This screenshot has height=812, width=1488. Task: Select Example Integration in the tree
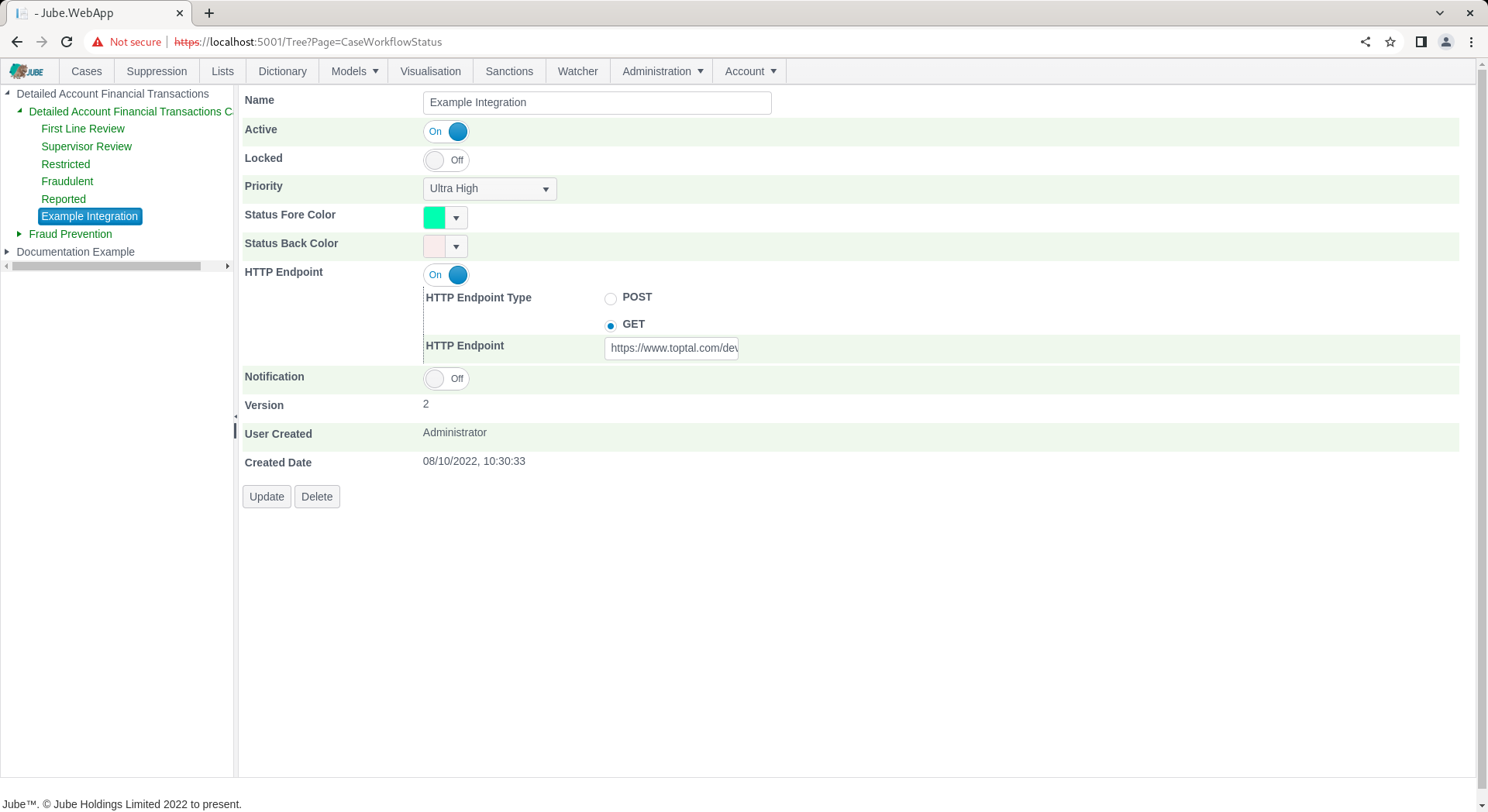(90, 216)
